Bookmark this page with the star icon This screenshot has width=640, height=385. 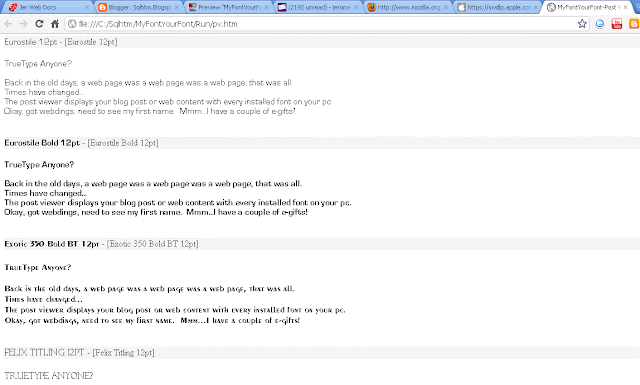(x=582, y=24)
